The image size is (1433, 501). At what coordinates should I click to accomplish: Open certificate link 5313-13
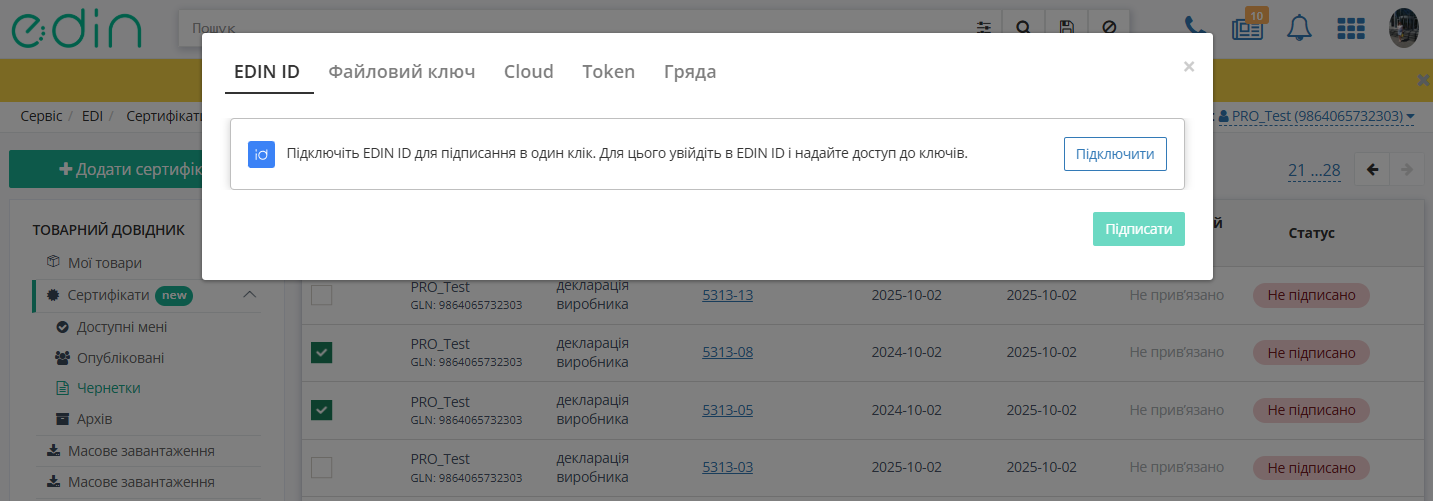tap(728, 295)
